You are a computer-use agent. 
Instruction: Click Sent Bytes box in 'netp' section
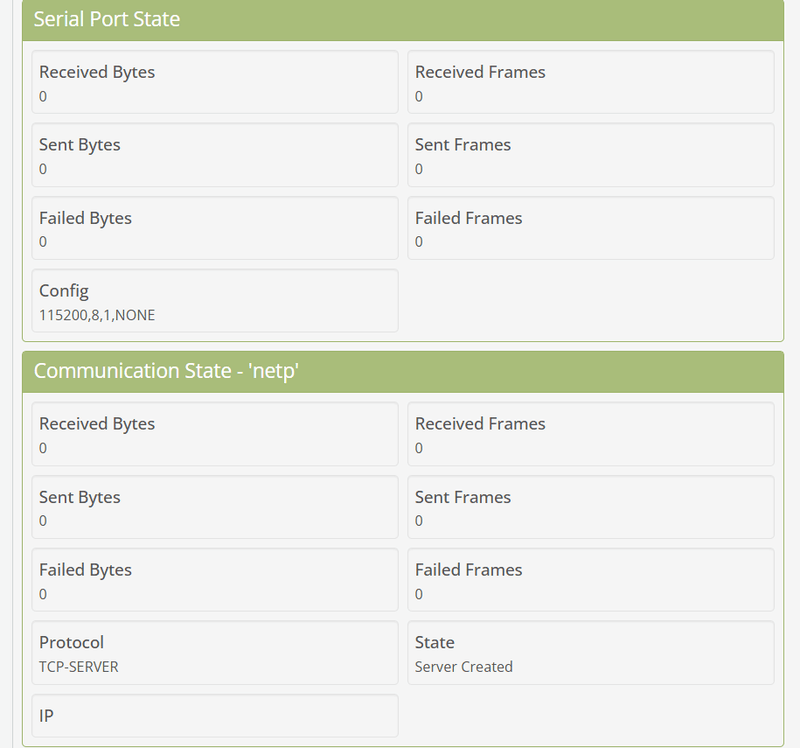[215, 507]
